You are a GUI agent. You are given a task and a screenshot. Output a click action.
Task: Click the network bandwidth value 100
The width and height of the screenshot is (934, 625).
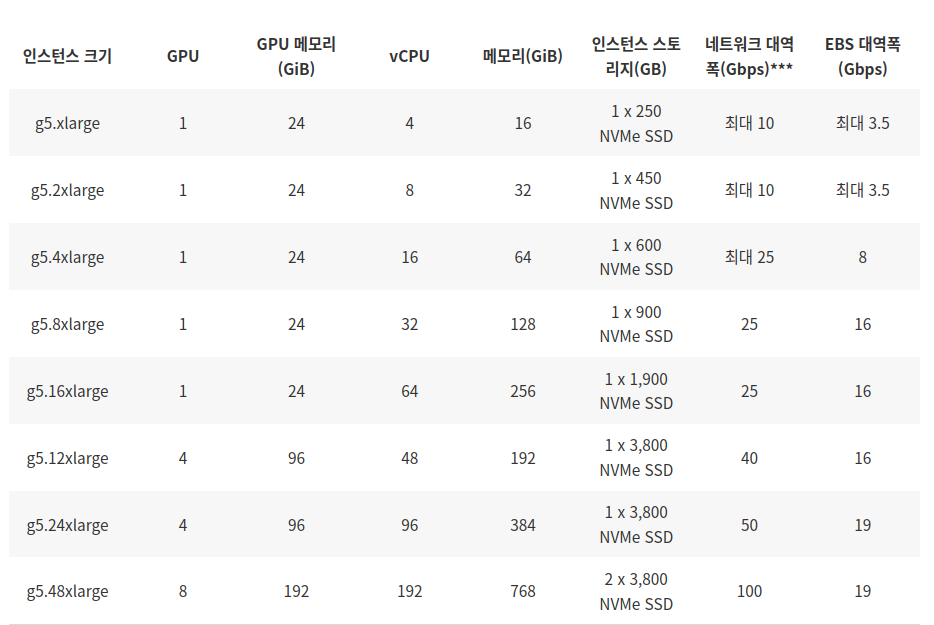coord(749,591)
